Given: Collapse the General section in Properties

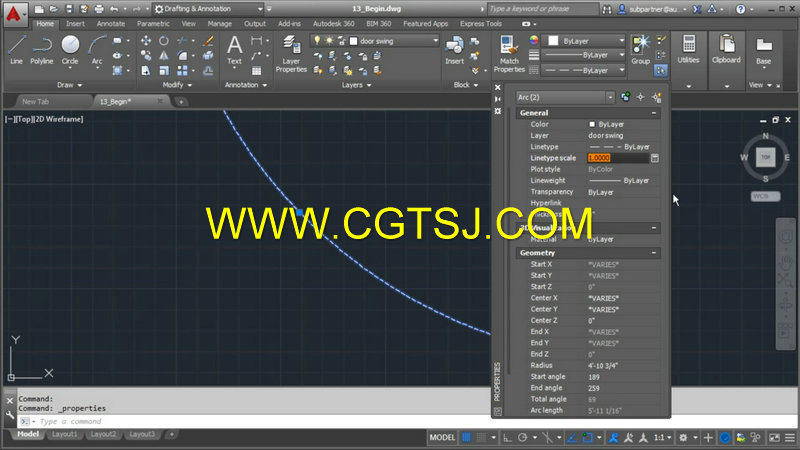Looking at the screenshot, I should (654, 113).
